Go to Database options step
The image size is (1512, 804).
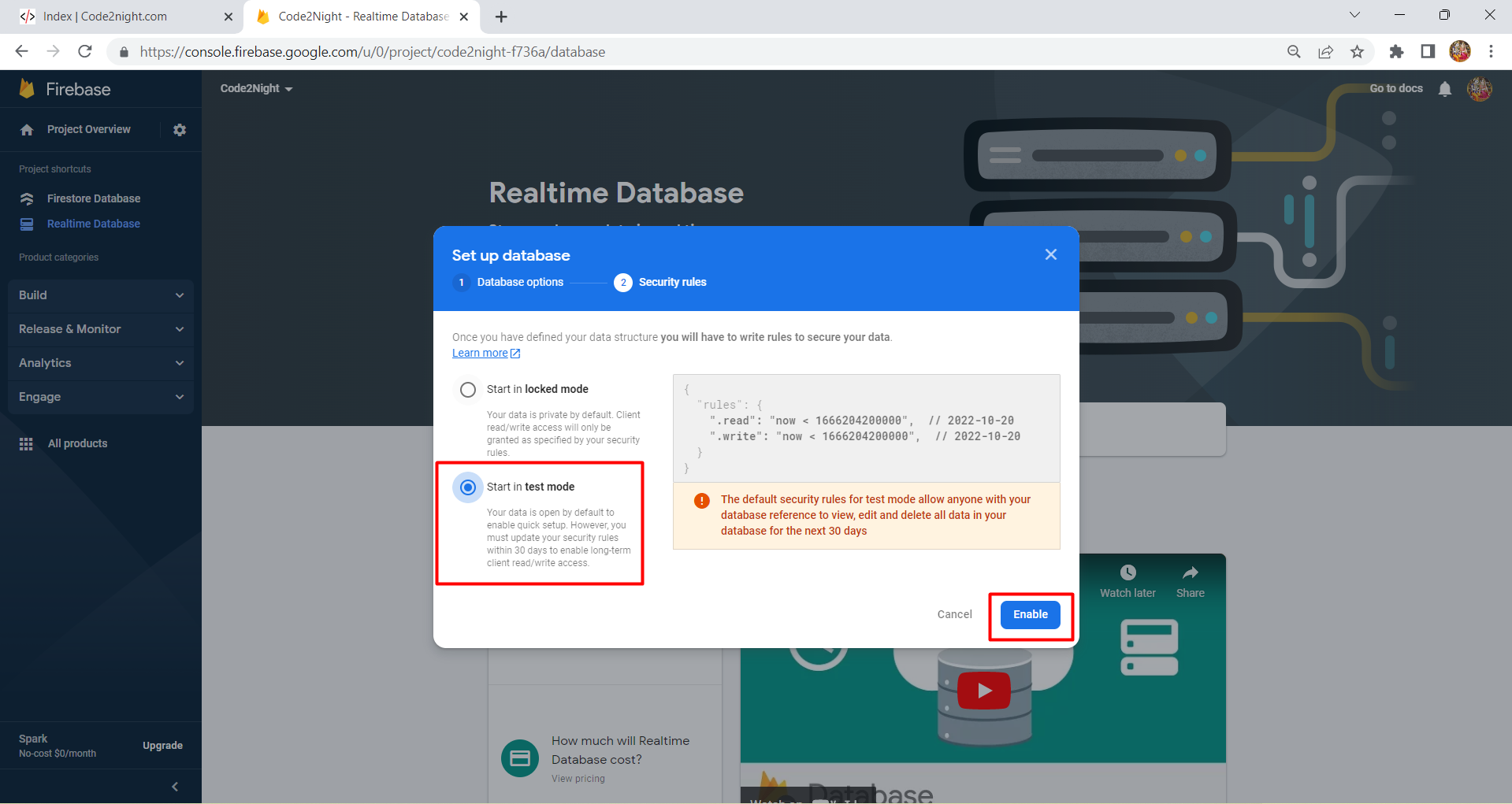click(x=509, y=282)
